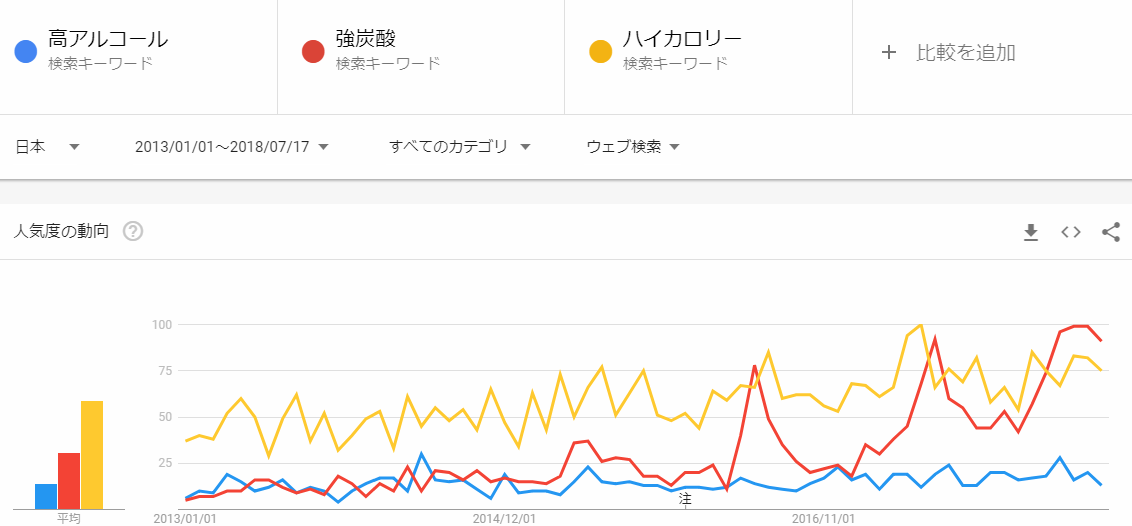Click the yellow average bar
Image resolution: width=1132 pixels, height=526 pixels.
click(x=92, y=455)
